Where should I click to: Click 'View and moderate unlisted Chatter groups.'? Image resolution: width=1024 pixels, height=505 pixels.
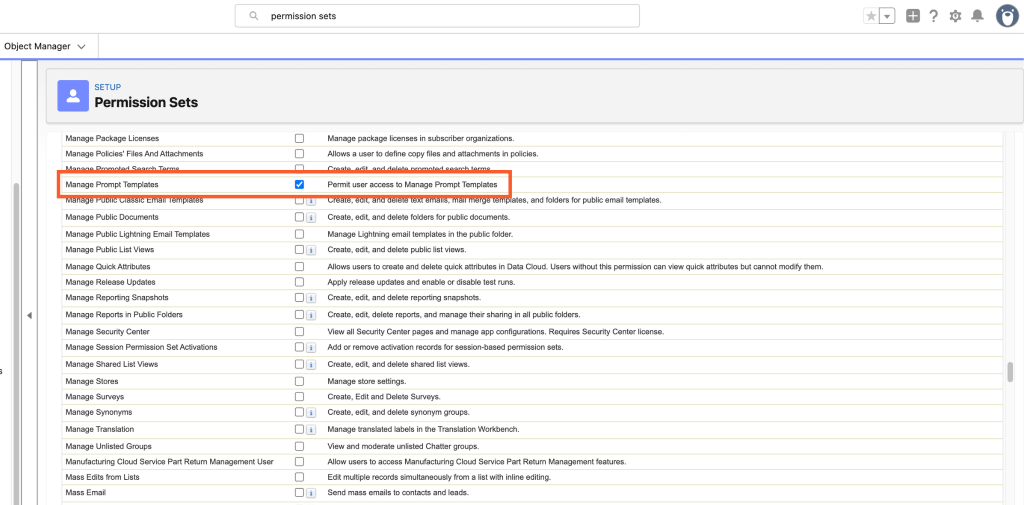403,446
